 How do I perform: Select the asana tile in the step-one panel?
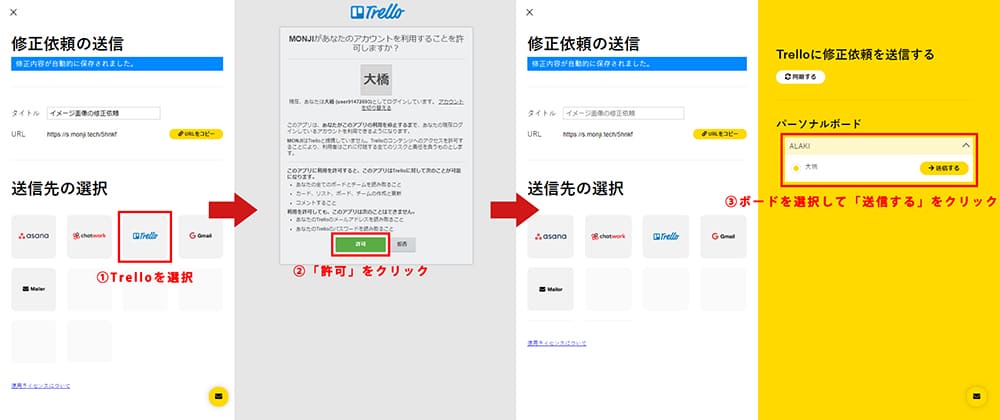[34, 236]
